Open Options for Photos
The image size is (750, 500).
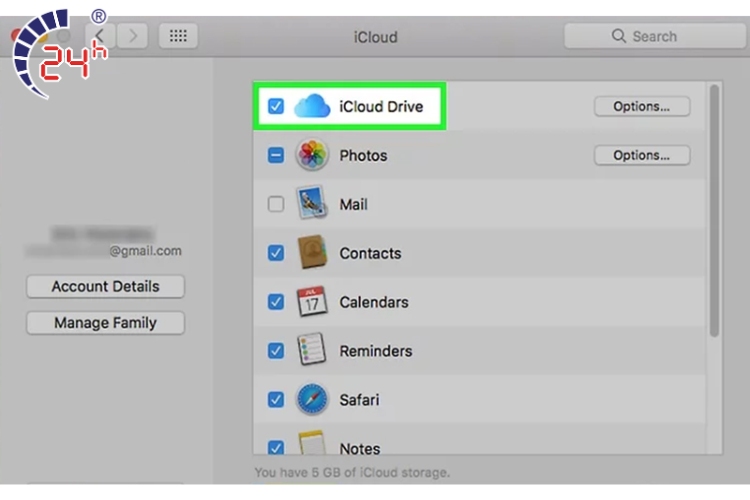642,155
